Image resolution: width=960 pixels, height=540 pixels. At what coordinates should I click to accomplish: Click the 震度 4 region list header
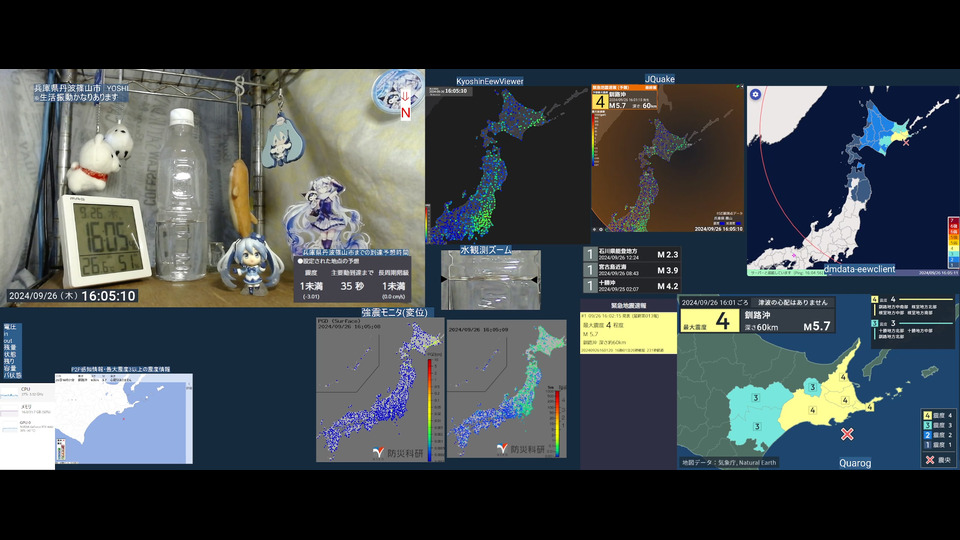point(912,299)
